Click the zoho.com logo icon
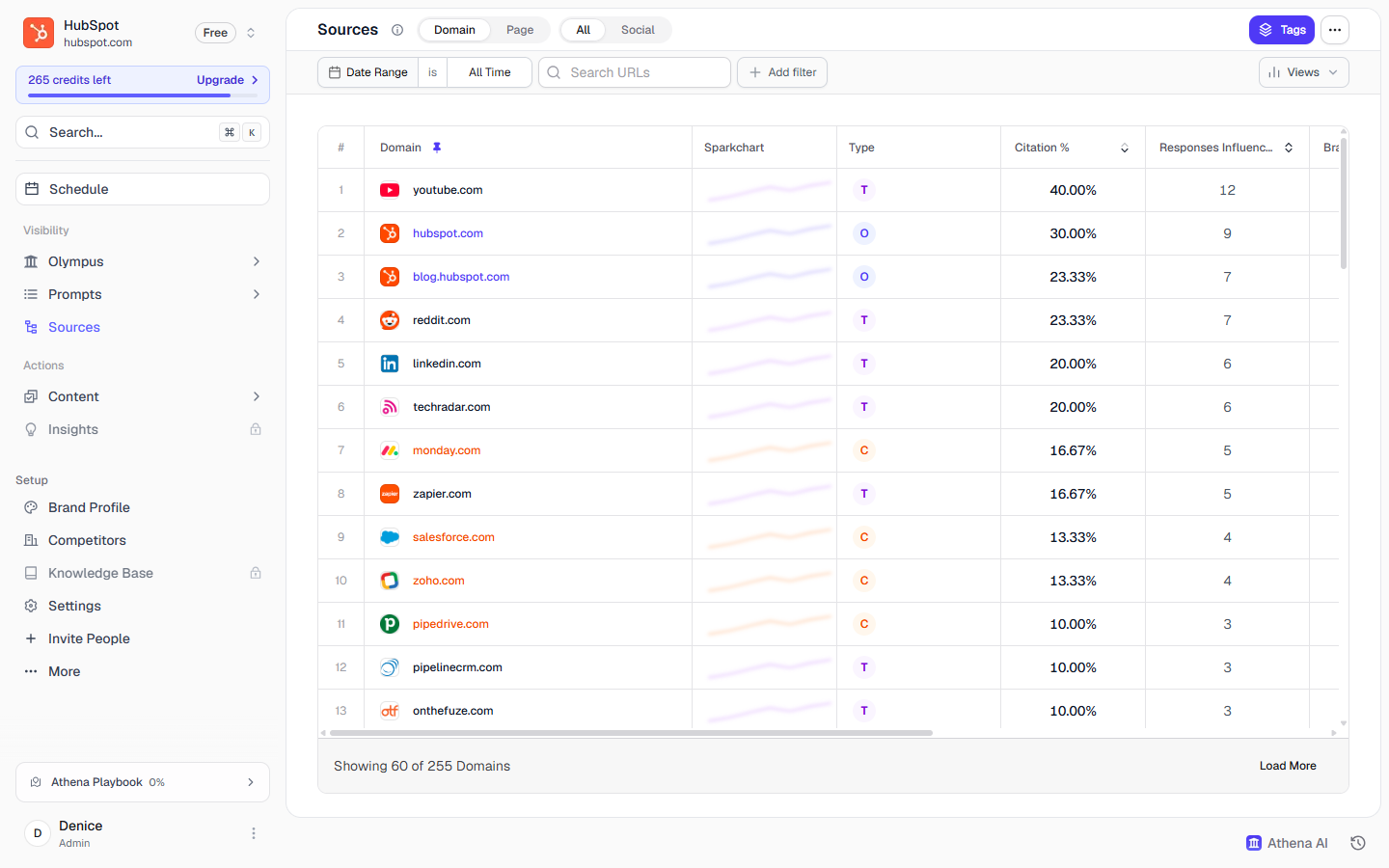Image resolution: width=1389 pixels, height=868 pixels. [390, 581]
